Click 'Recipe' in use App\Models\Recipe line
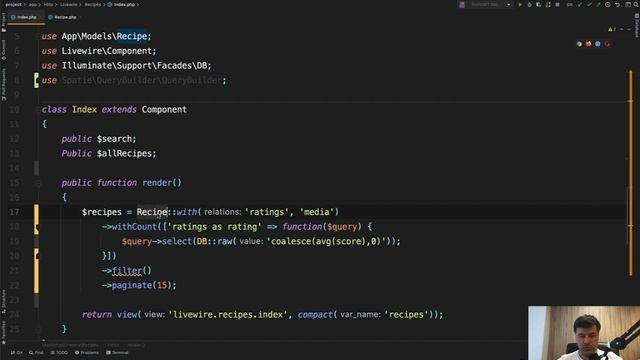 [132, 36]
